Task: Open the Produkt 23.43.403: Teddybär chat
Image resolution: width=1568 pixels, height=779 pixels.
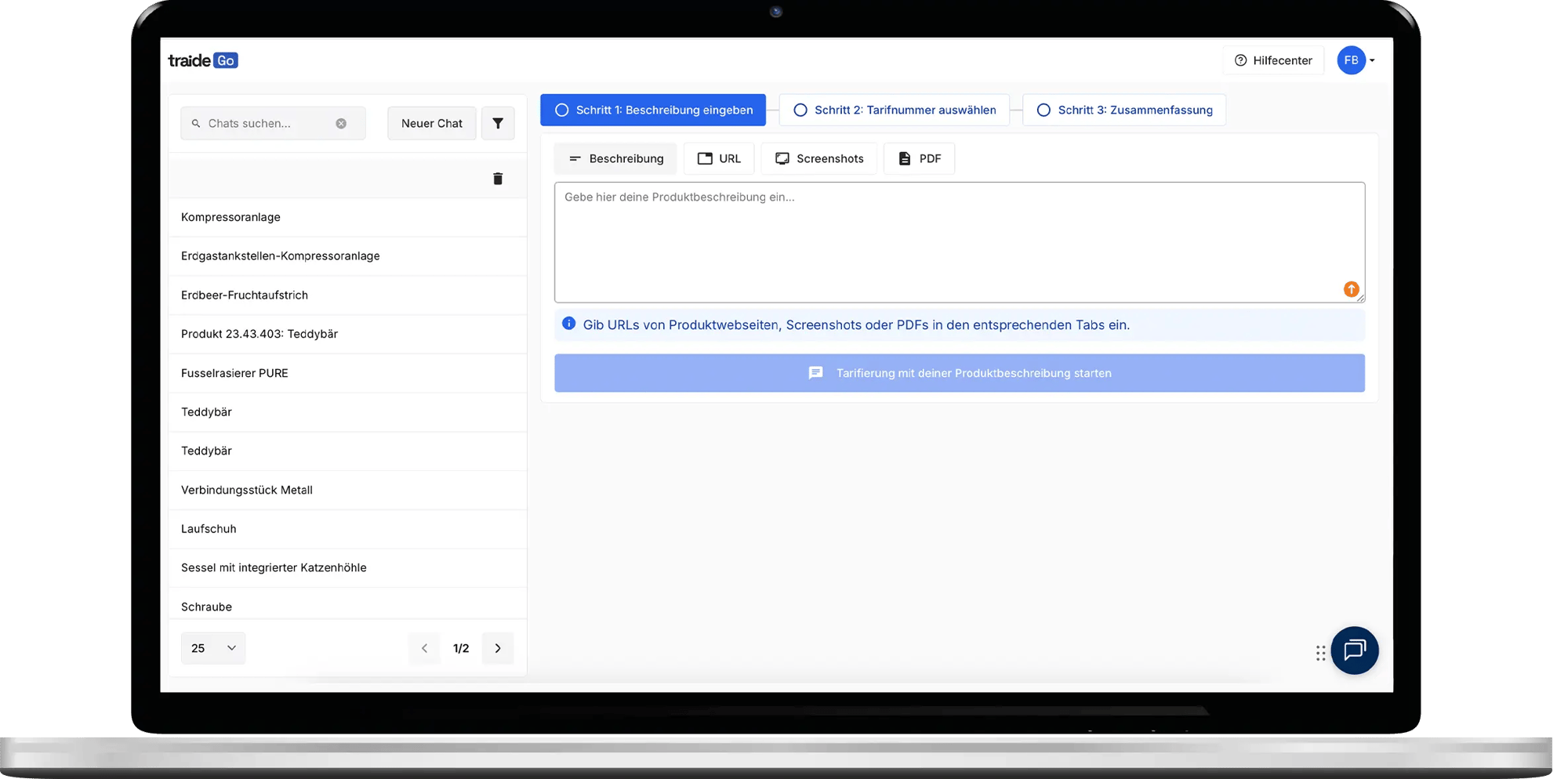Action: point(347,334)
